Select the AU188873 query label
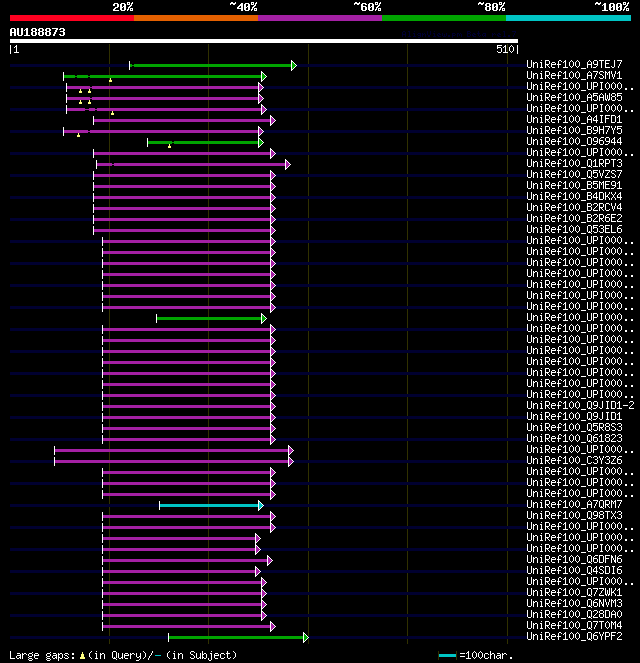The height and width of the screenshot is (663, 640). tap(38, 33)
